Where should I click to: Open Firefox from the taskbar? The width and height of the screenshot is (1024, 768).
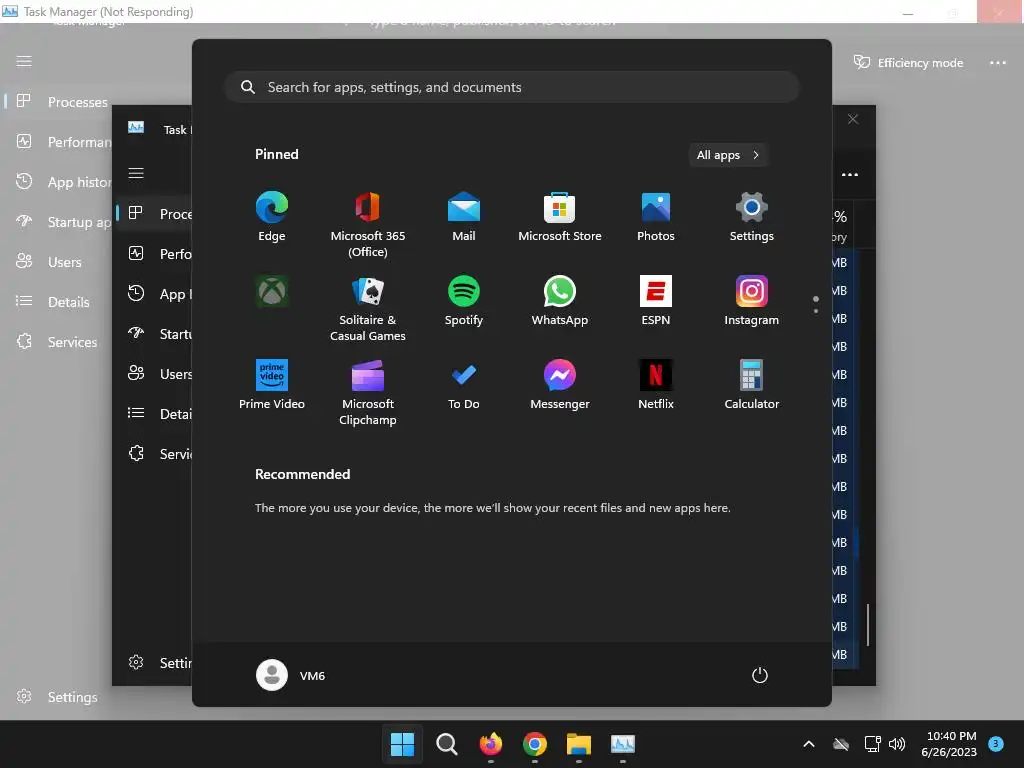pos(490,744)
